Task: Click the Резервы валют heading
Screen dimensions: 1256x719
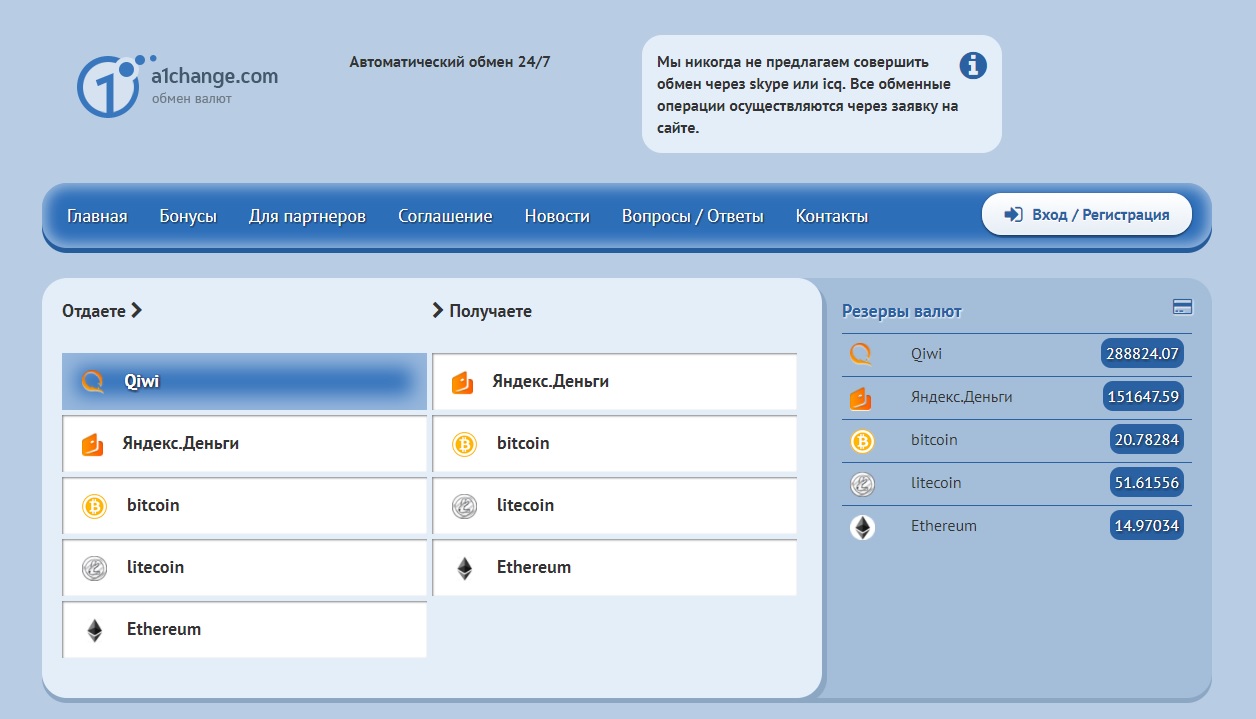Action: [902, 311]
